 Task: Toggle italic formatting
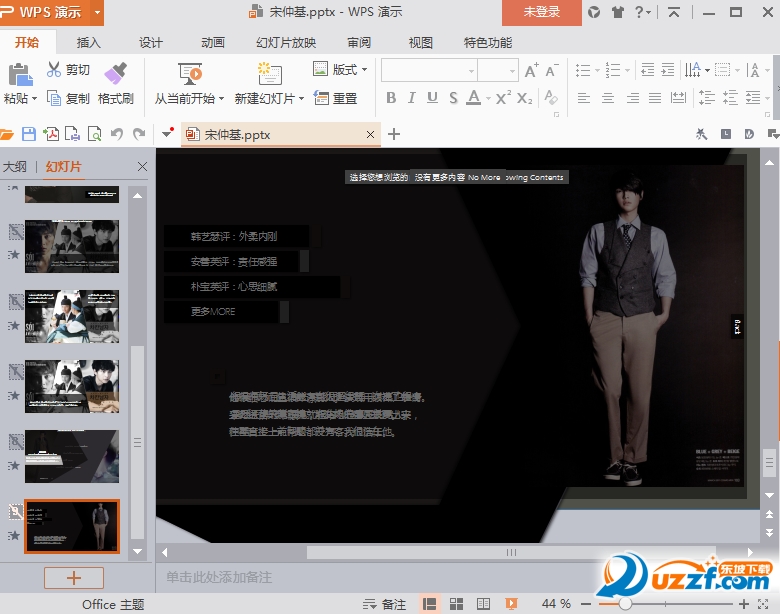coord(412,98)
